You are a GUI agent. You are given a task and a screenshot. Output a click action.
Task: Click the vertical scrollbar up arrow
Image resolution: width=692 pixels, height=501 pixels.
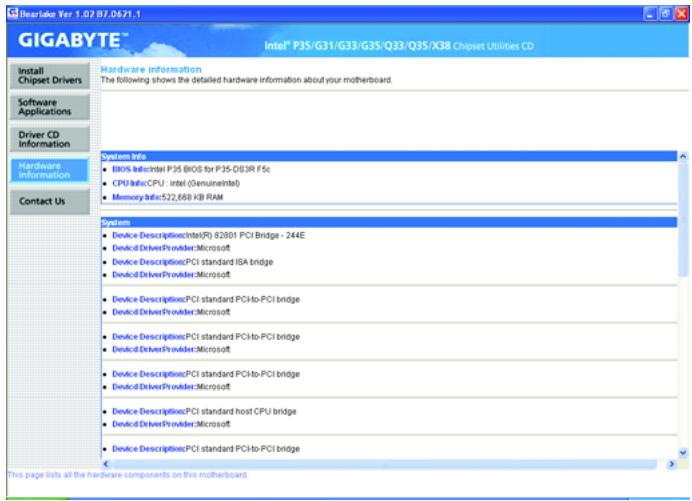[x=683, y=156]
